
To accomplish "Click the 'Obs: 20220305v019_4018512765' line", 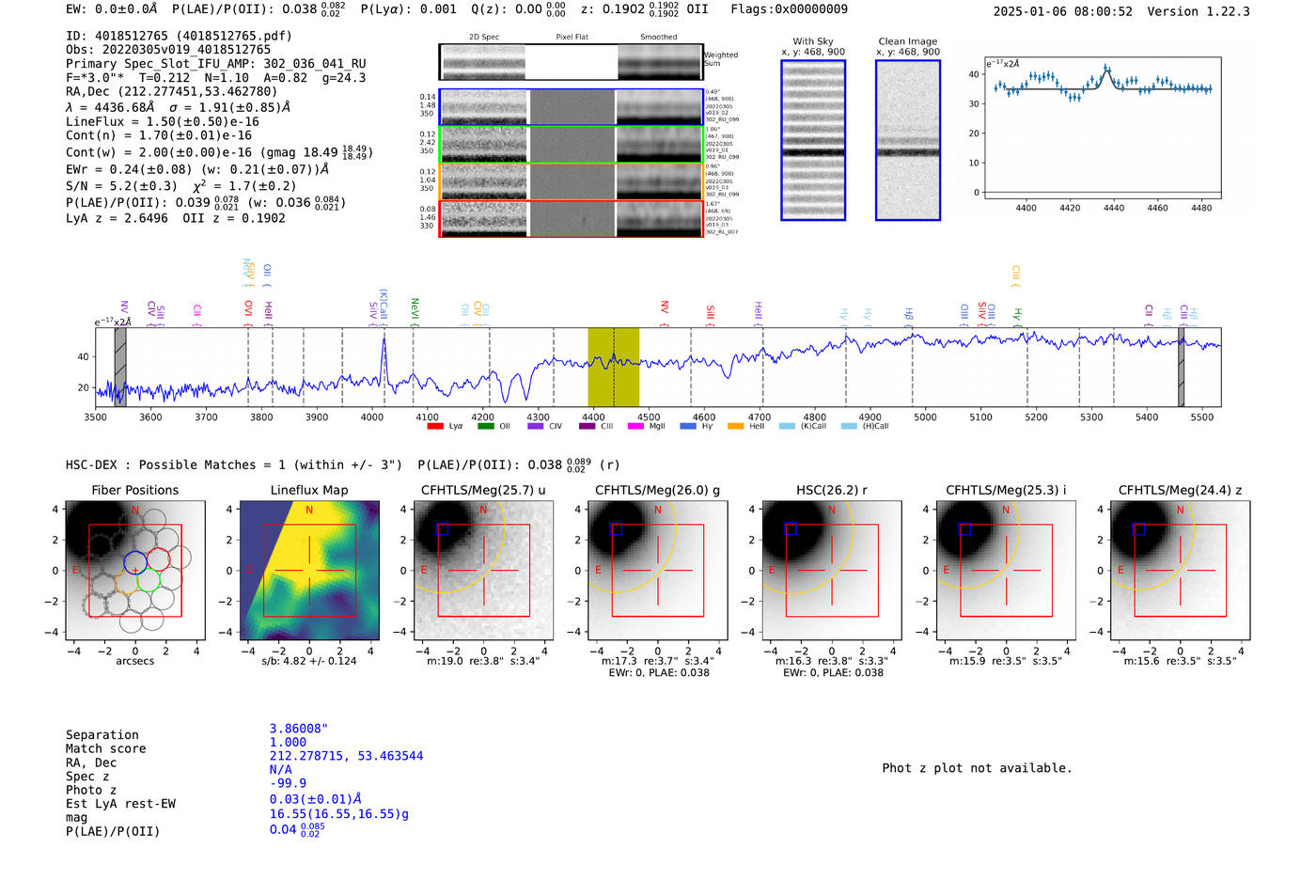I will pos(168,49).
